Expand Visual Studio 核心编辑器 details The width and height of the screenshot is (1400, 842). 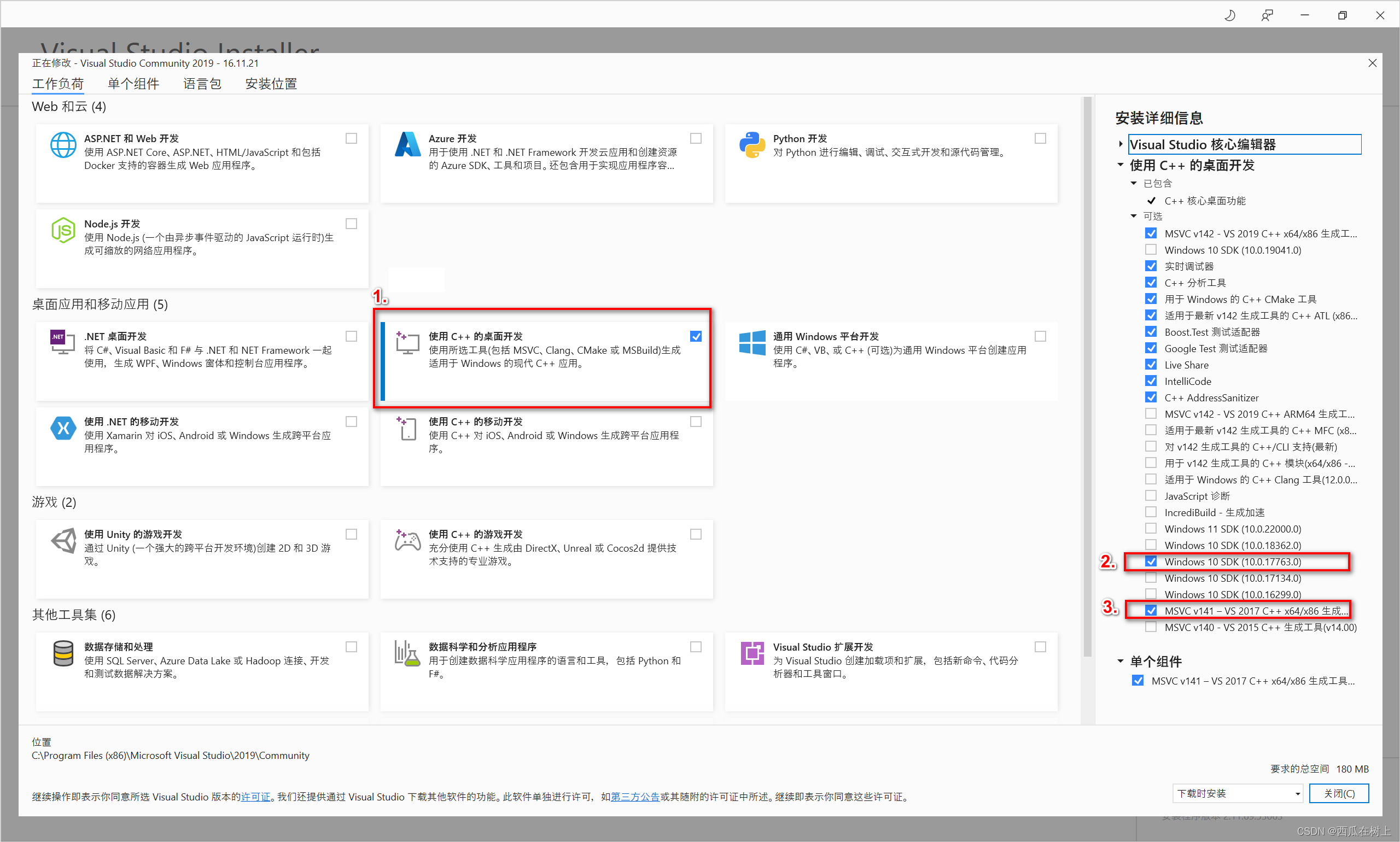click(1121, 144)
